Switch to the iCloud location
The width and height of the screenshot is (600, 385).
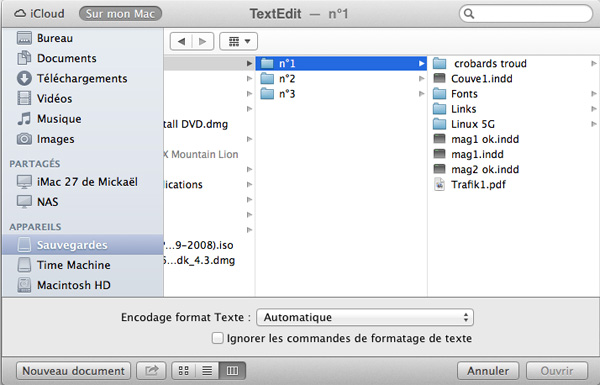click(x=39, y=14)
